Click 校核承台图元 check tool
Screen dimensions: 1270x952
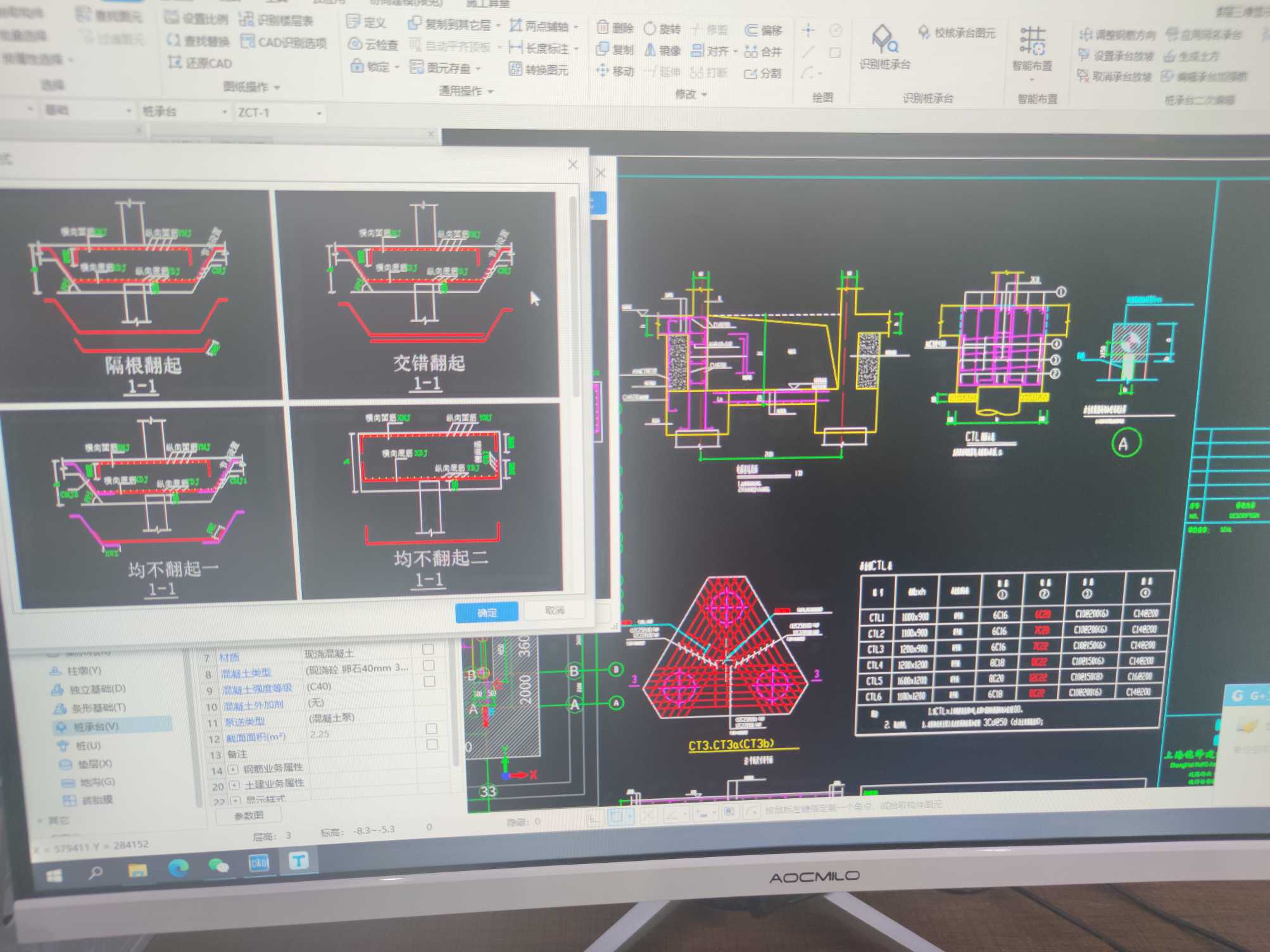[957, 32]
